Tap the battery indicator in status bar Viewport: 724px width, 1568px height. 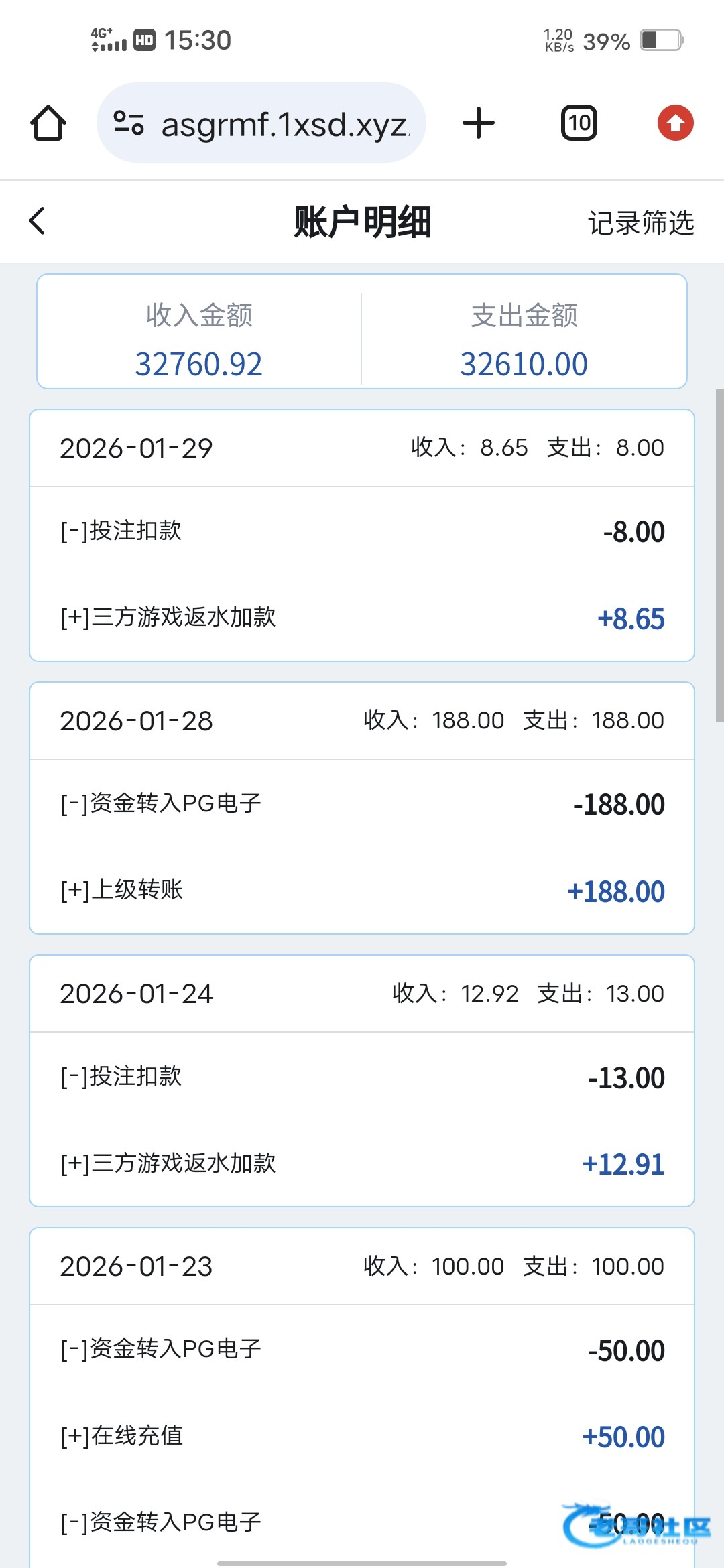click(660, 40)
